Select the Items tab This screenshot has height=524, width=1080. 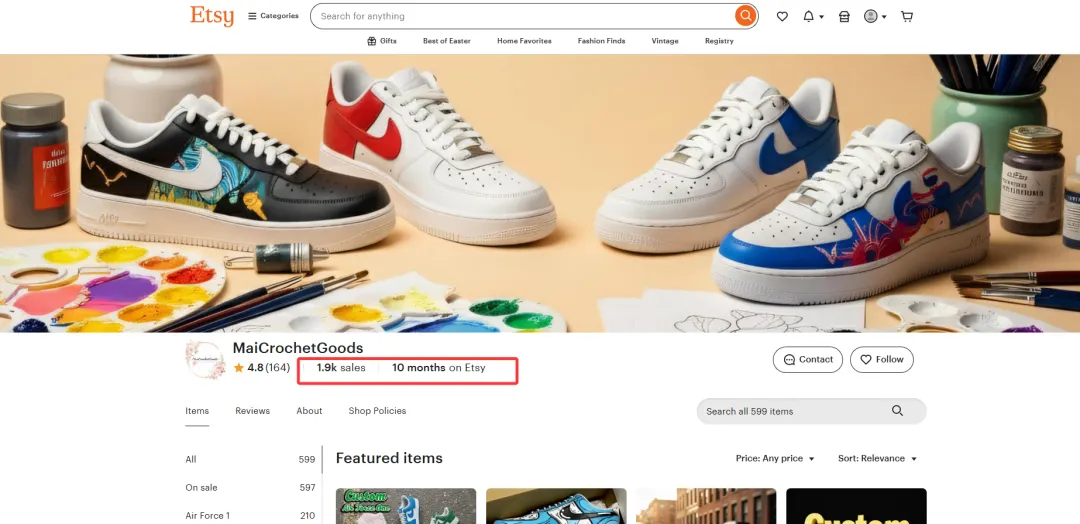click(197, 411)
